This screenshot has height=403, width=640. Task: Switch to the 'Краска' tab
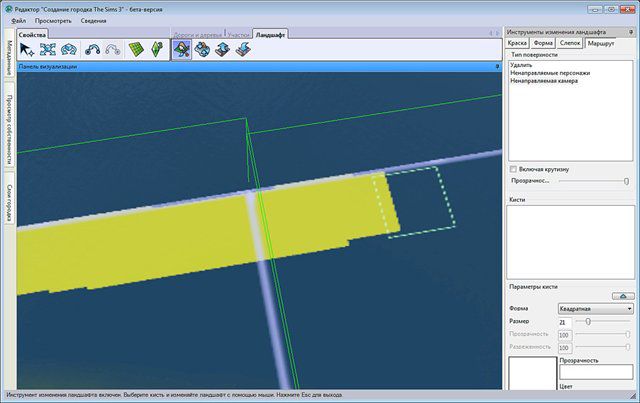(517, 44)
